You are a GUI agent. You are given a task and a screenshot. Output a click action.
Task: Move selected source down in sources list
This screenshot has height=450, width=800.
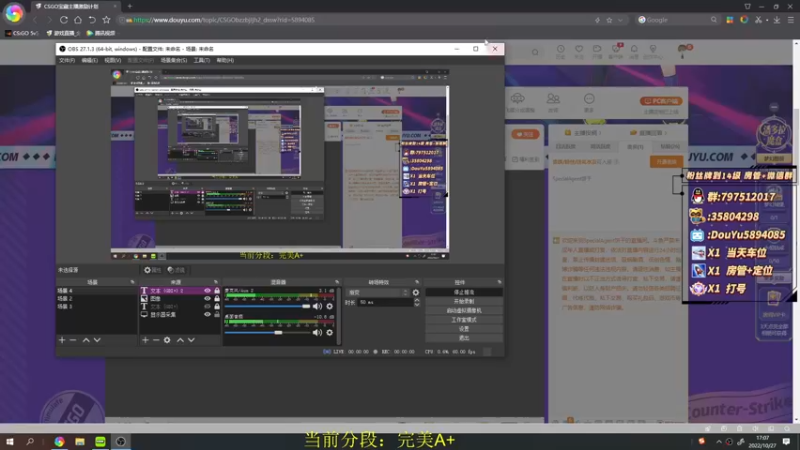[191, 340]
